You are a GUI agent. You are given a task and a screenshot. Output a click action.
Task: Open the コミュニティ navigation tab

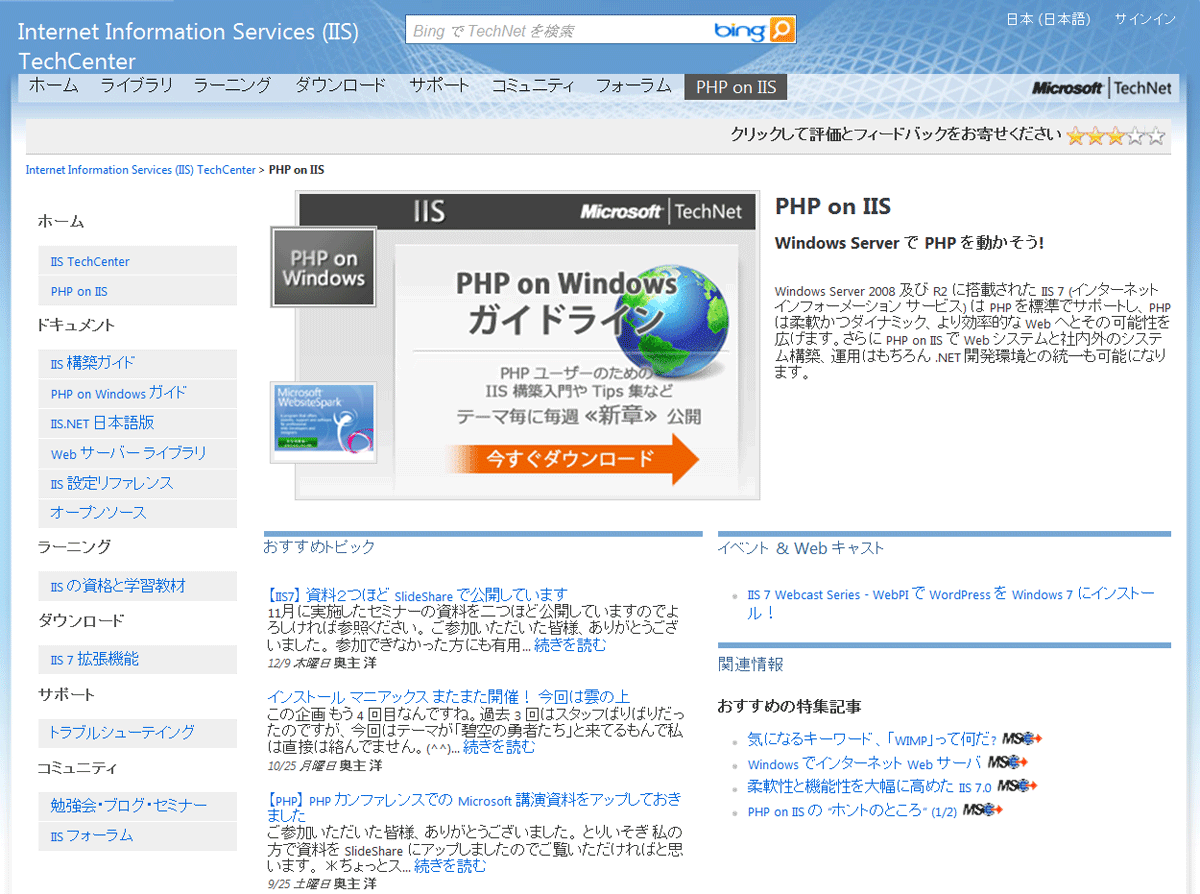pyautogui.click(x=533, y=86)
